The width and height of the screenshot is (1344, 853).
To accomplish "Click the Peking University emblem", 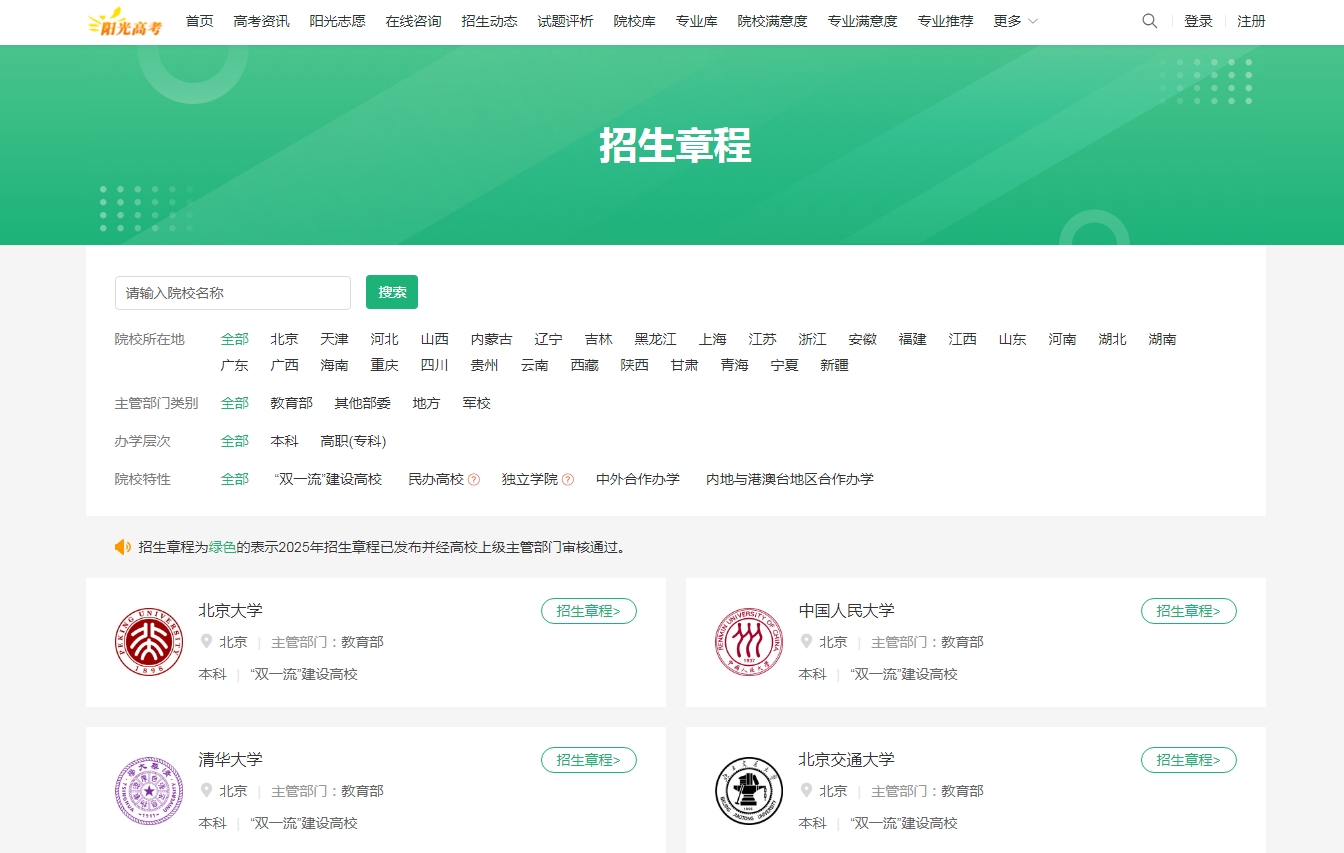I will (x=149, y=642).
